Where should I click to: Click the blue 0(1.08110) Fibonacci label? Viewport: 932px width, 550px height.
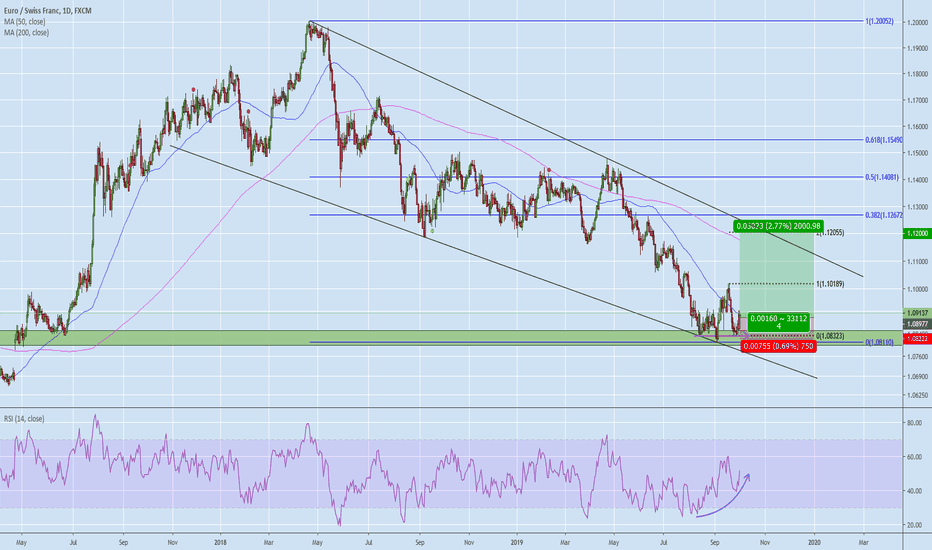[879, 342]
